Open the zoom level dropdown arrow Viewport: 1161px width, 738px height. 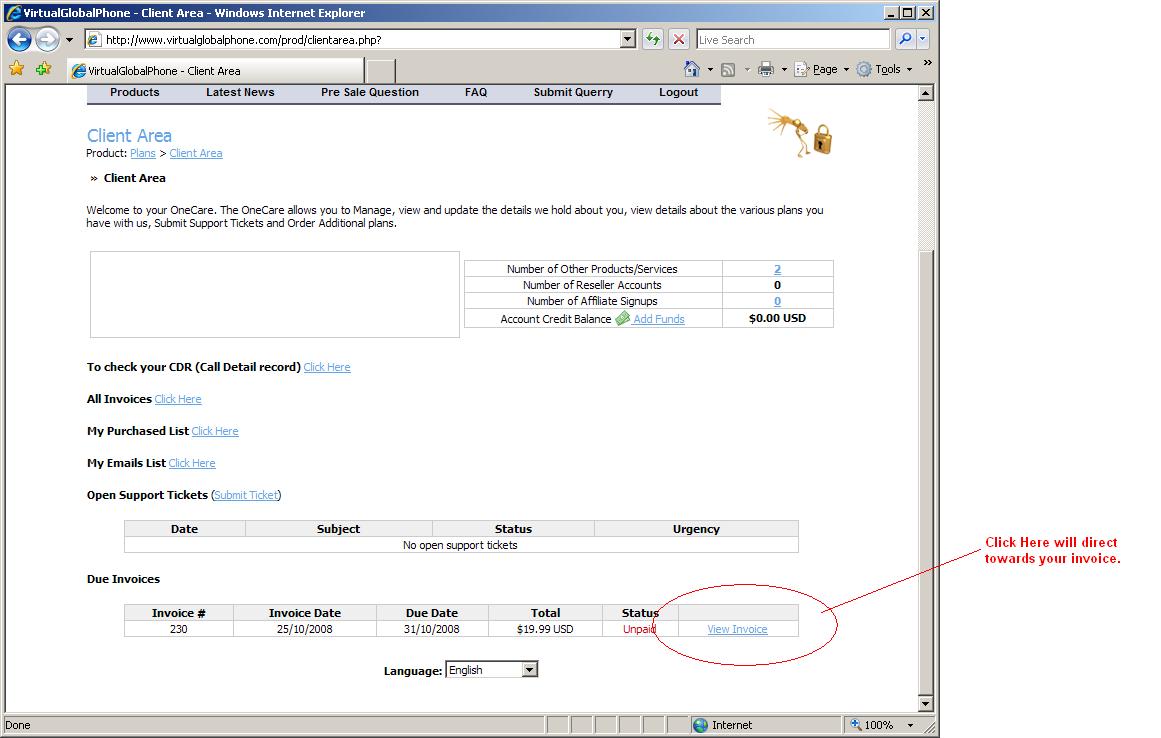point(911,725)
